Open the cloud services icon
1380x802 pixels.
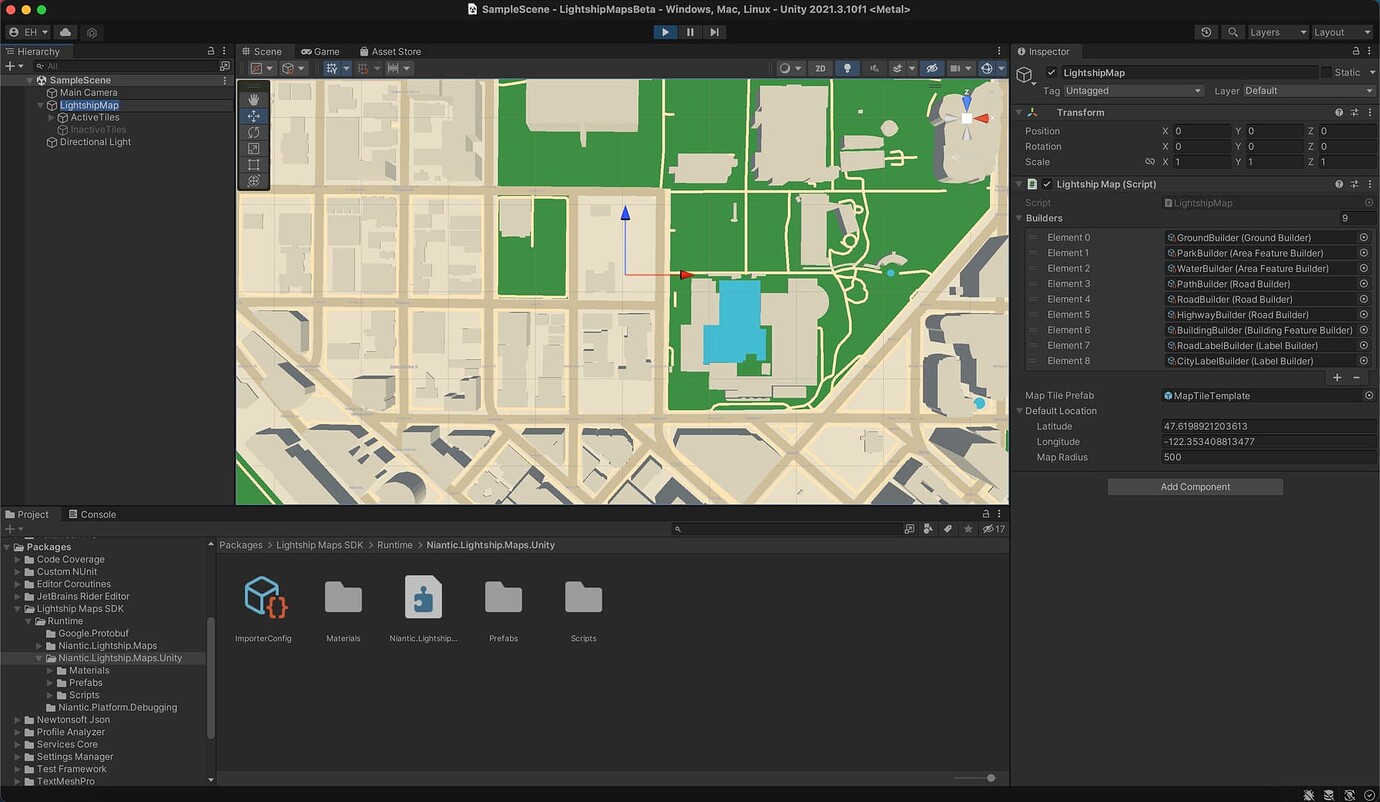point(65,32)
